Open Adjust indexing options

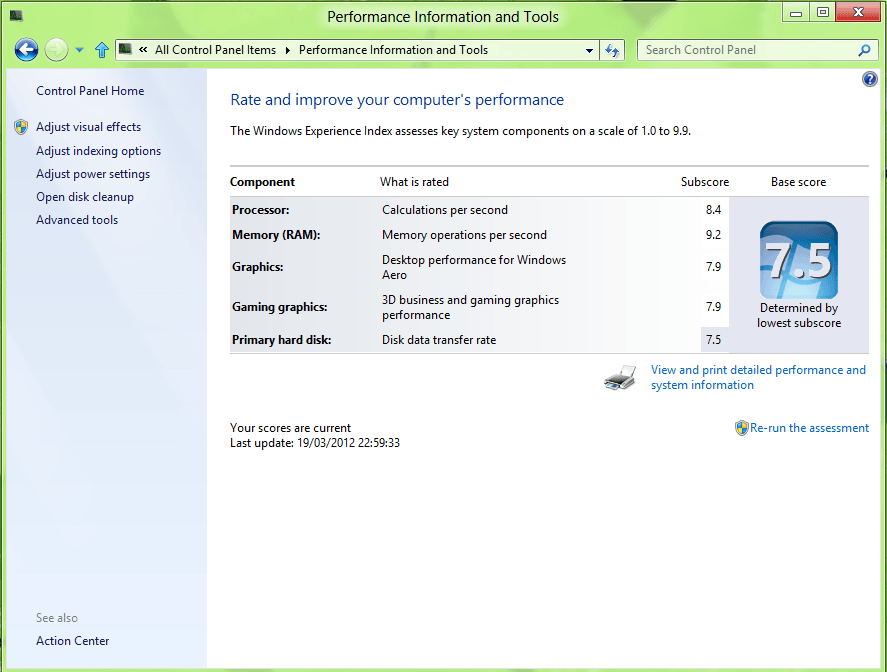tap(98, 151)
